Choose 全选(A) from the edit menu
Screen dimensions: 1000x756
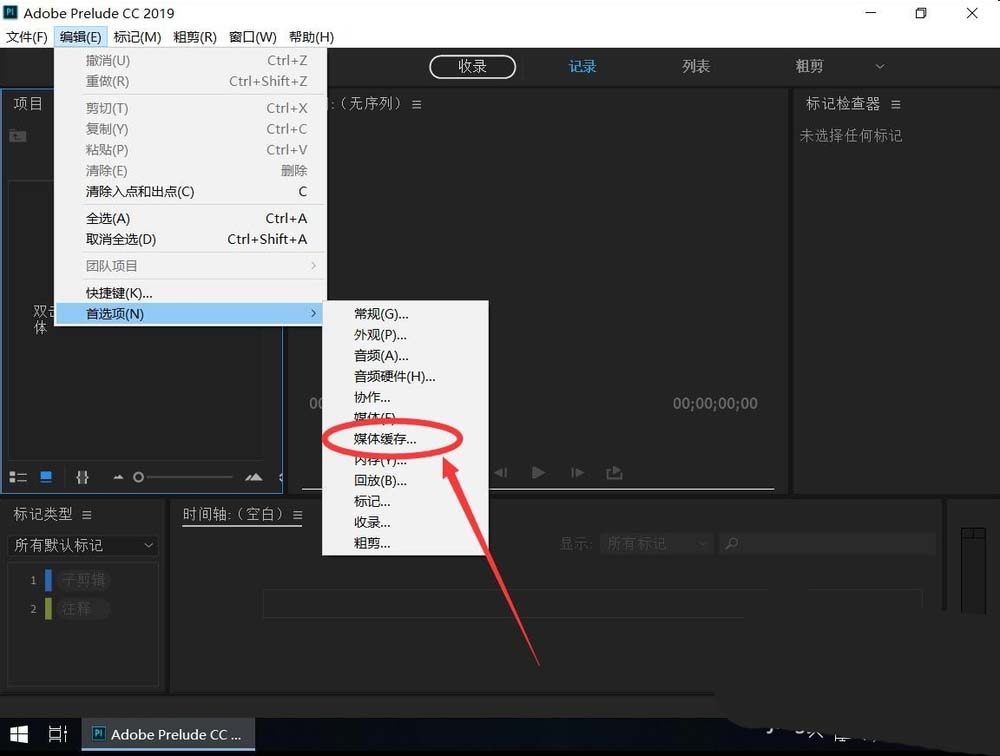pos(191,218)
